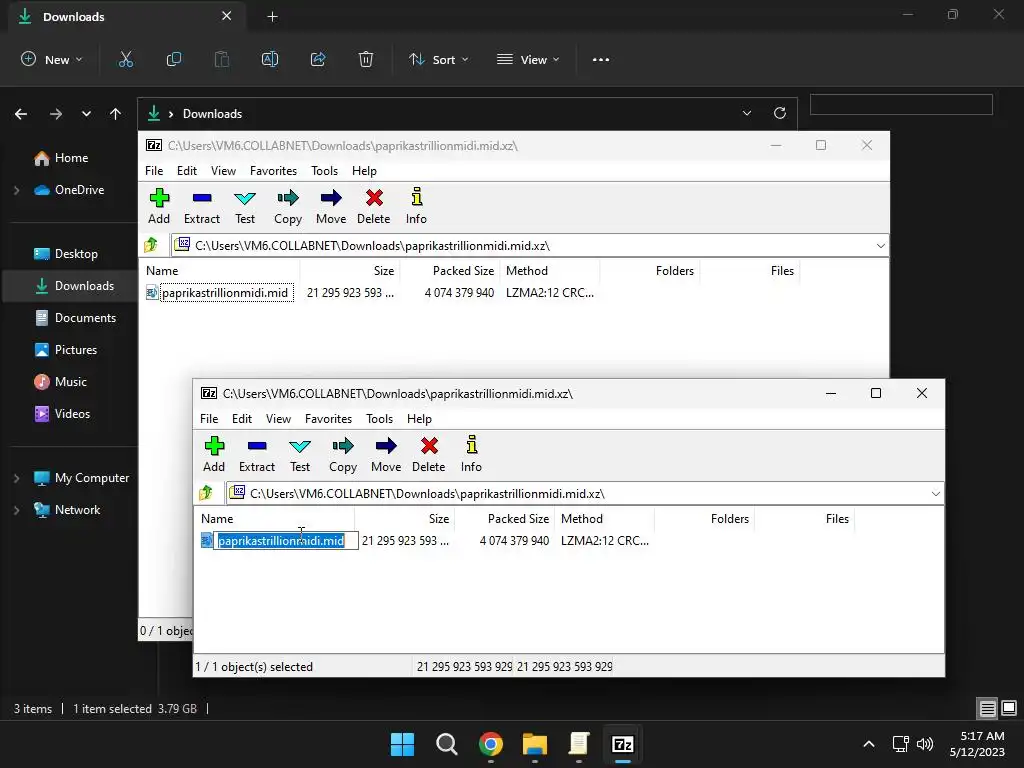The height and width of the screenshot is (768, 1024).
Task: Open Favorites menu in front 7-Zip window
Action: (328, 419)
